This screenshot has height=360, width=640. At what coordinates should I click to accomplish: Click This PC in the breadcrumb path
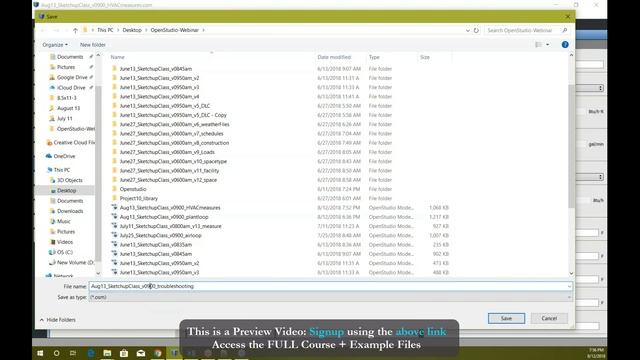pos(105,30)
